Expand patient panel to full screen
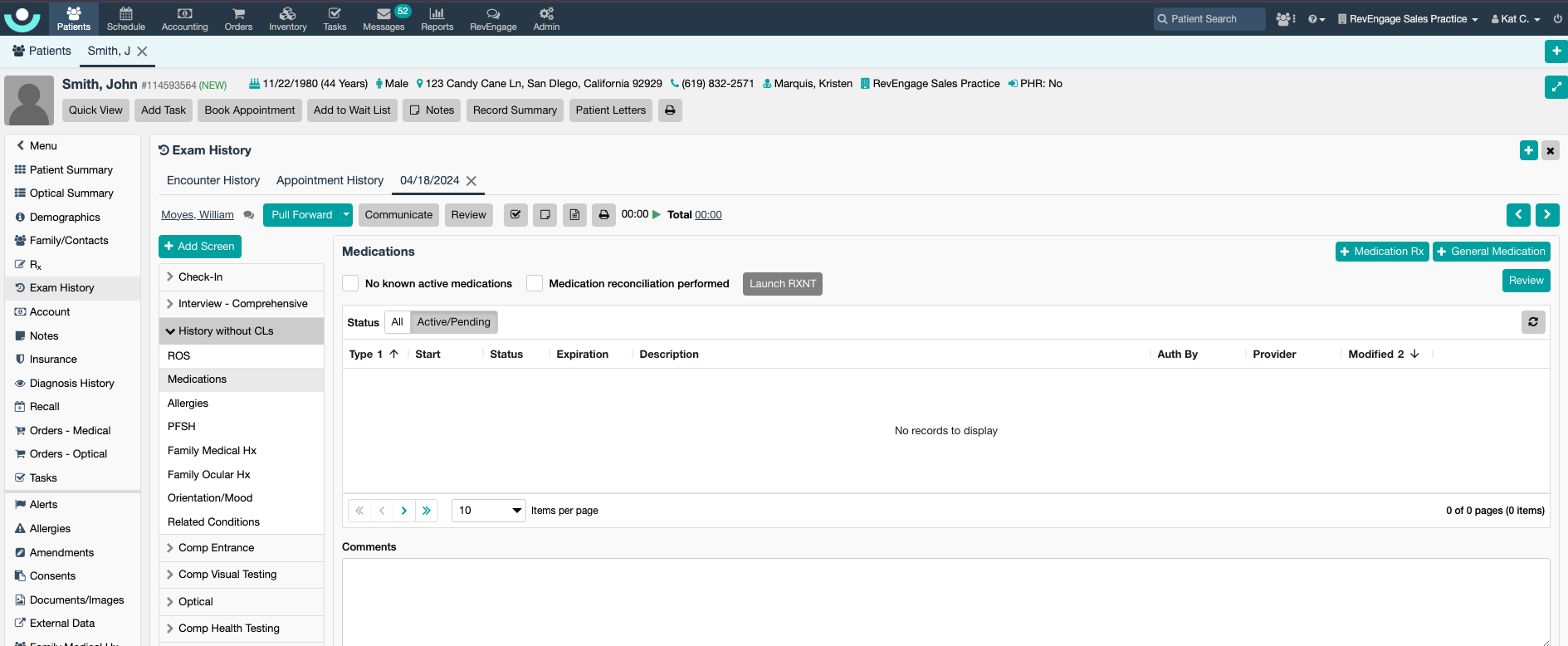The image size is (1568, 646). click(x=1556, y=87)
